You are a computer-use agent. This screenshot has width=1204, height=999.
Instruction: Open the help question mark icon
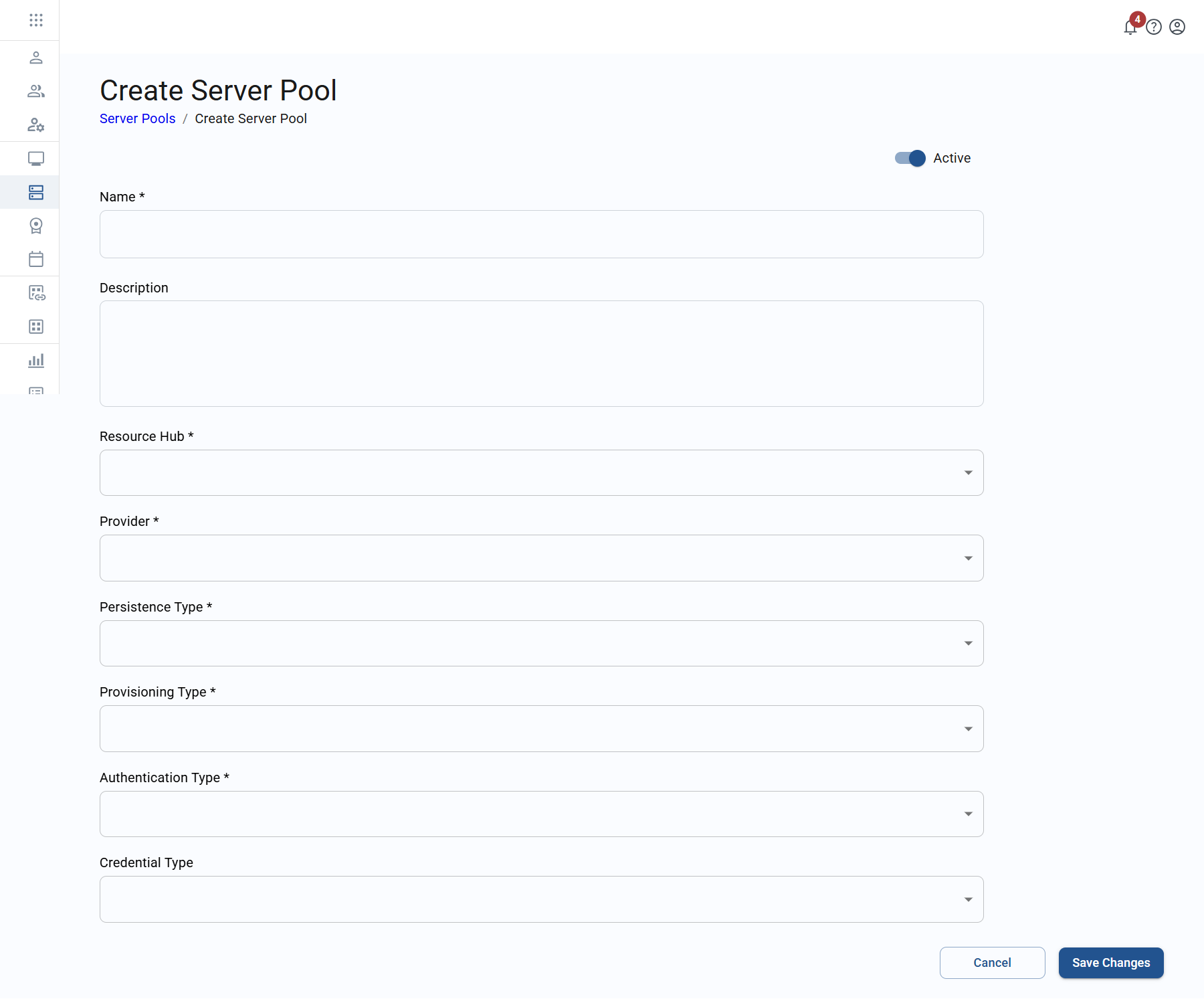coord(1155,27)
